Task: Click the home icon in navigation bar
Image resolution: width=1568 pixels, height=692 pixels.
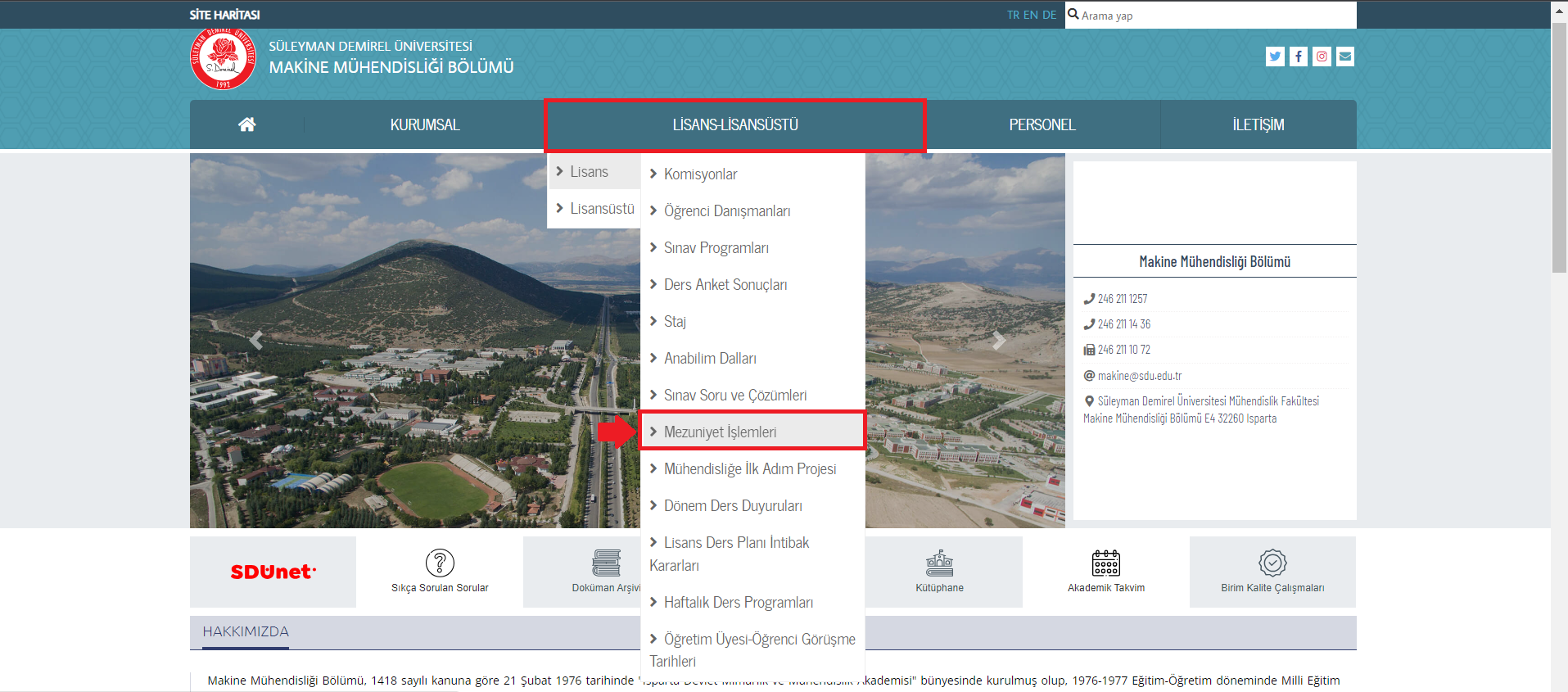Action: (x=246, y=124)
